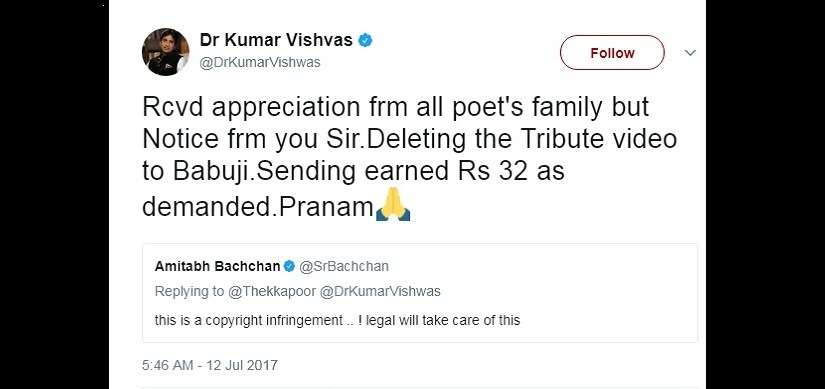The image size is (825, 389).
Task: Open the tweet options chevron menu
Action: (x=690, y=53)
